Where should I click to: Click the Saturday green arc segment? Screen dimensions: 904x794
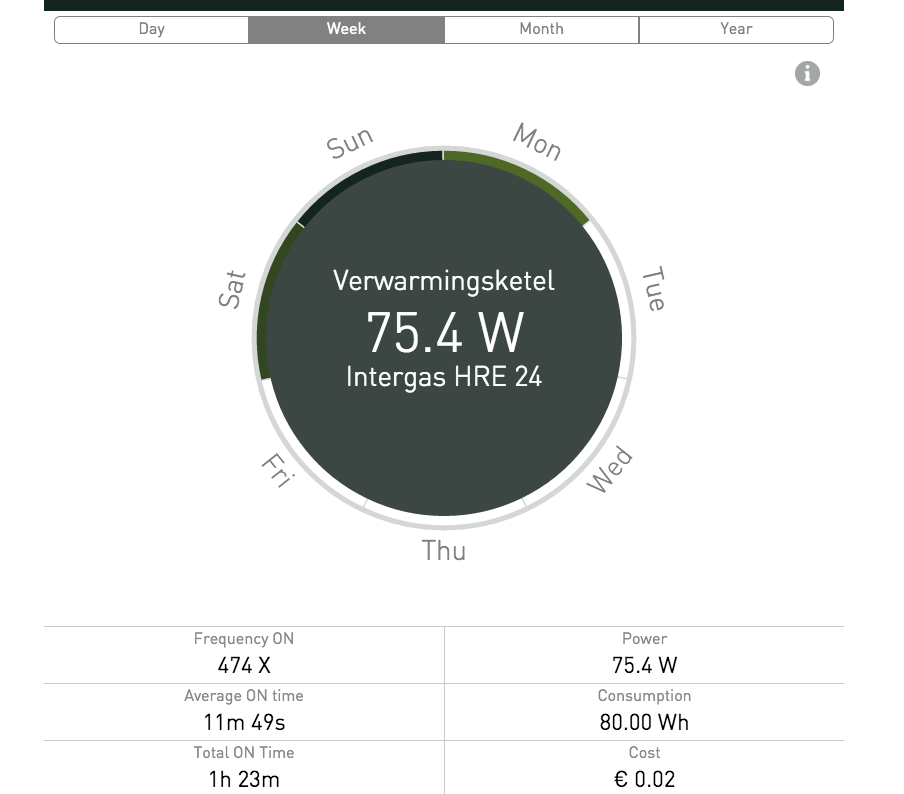[x=271, y=300]
